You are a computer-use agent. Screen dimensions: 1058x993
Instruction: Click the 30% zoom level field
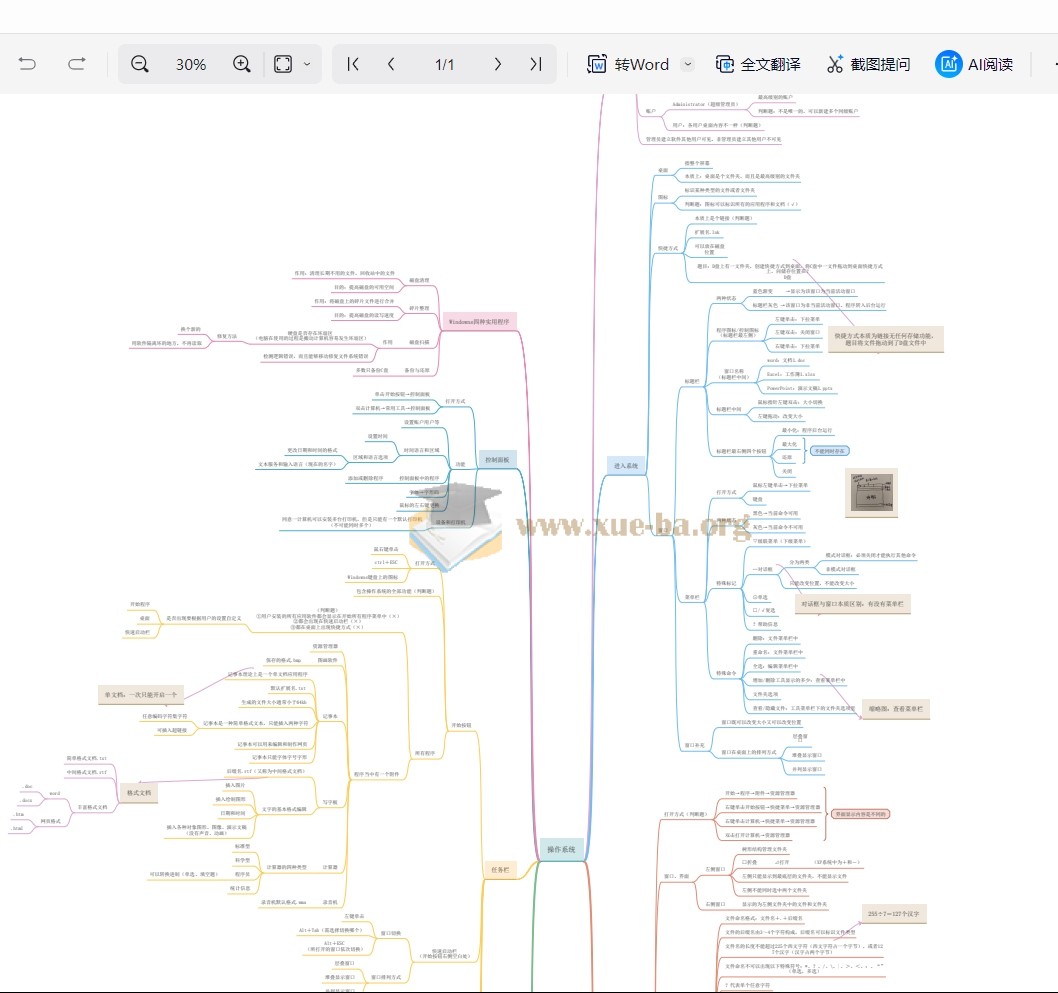pyautogui.click(x=191, y=64)
